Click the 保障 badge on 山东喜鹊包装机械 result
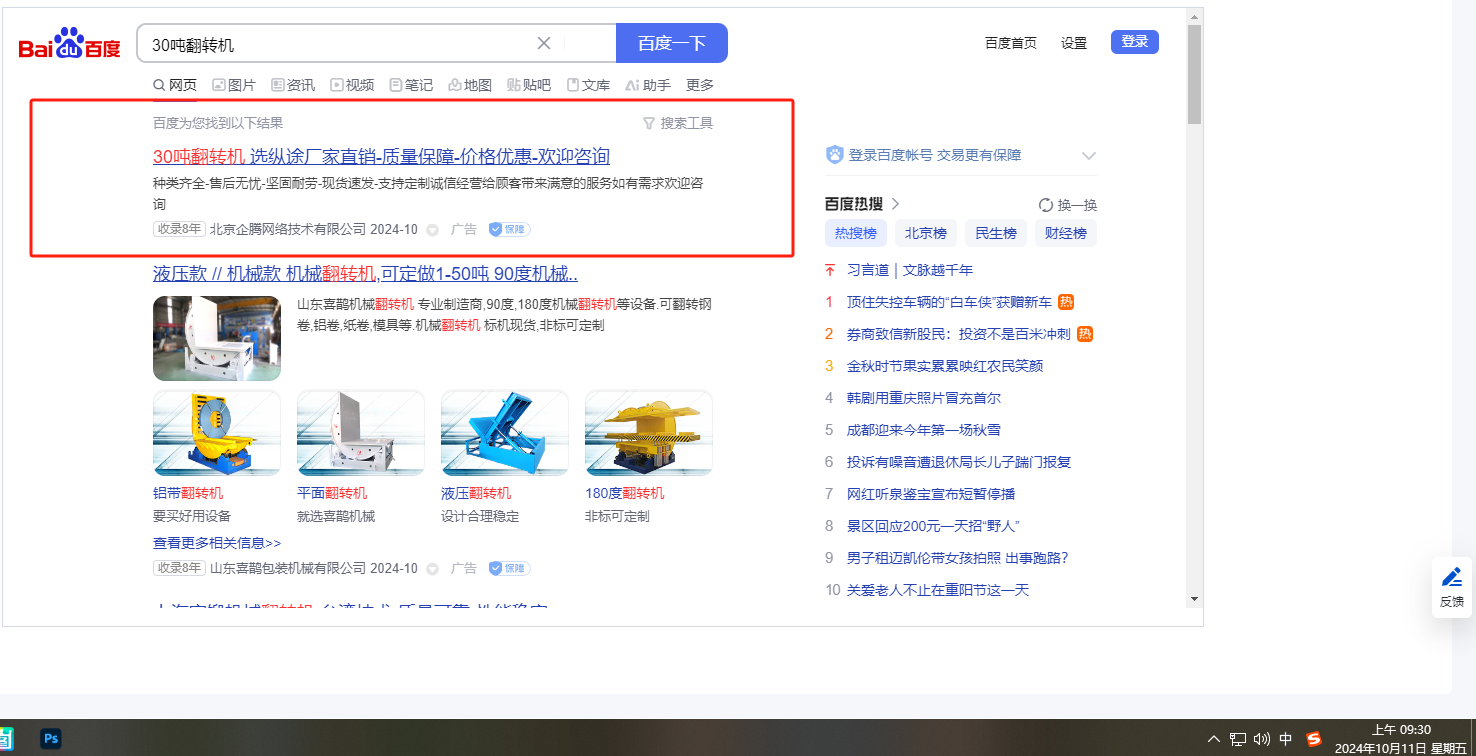 click(x=509, y=568)
